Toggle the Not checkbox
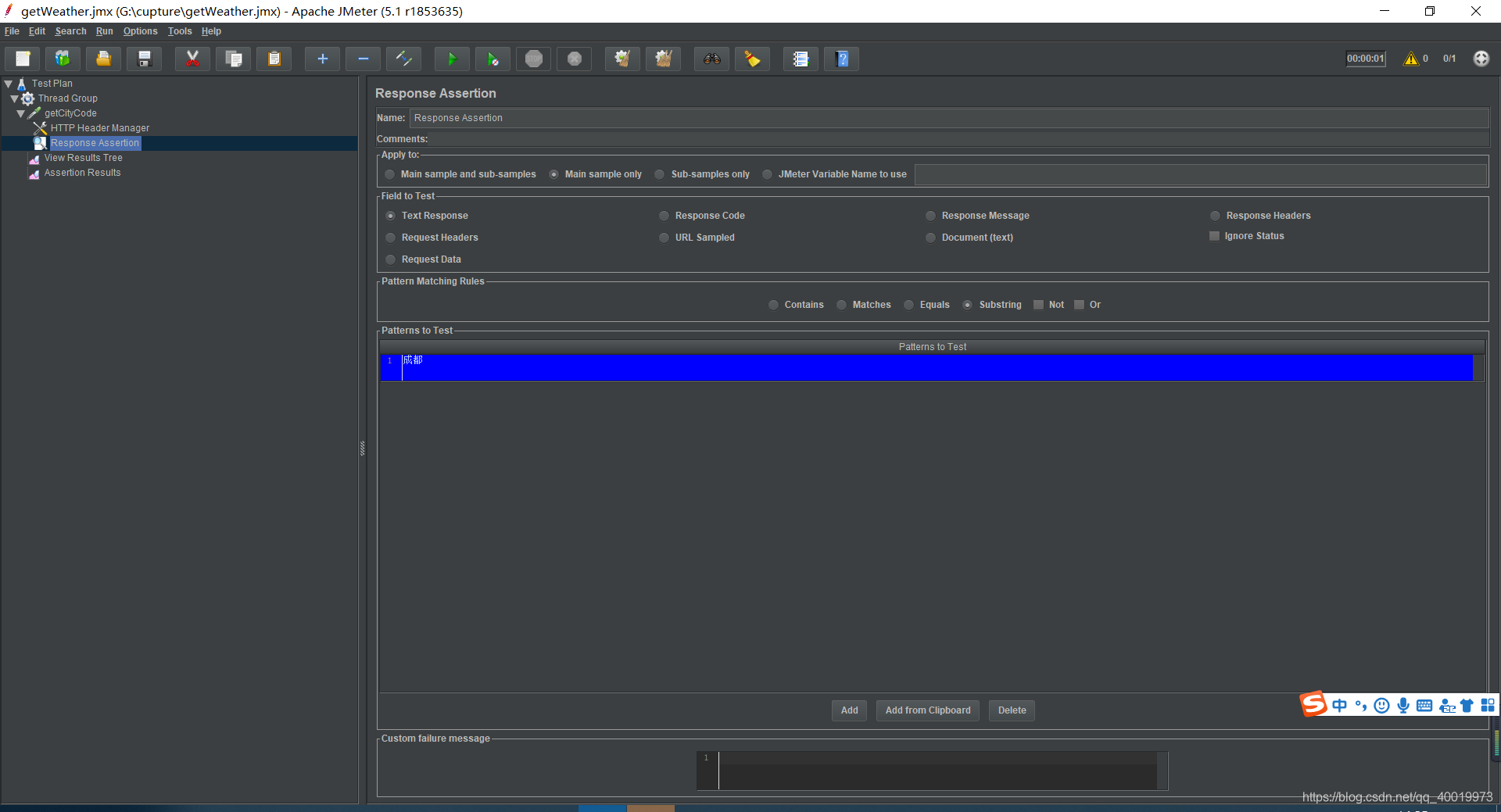This screenshot has width=1501, height=812. (x=1039, y=305)
